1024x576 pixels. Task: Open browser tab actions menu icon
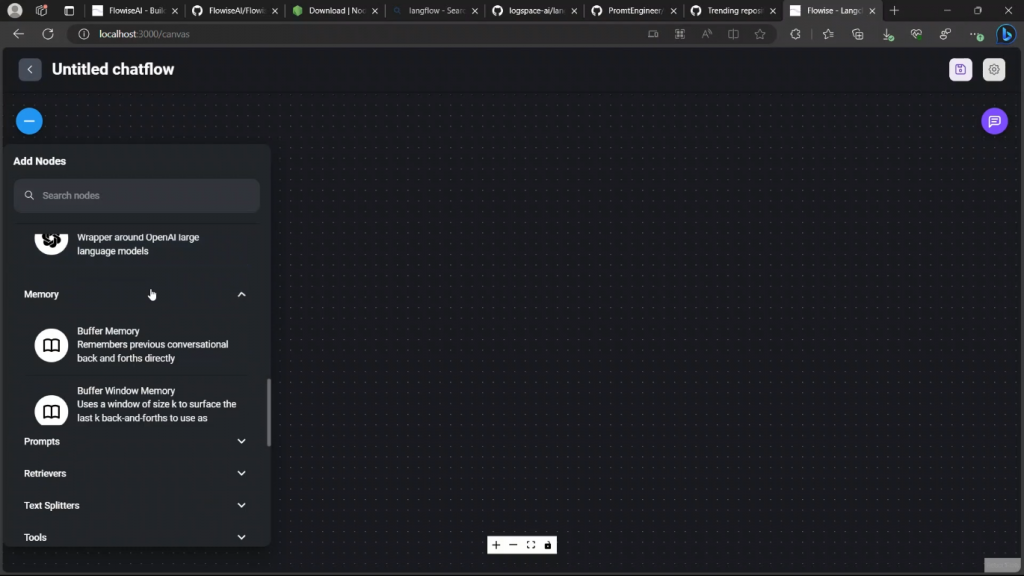click(69, 10)
